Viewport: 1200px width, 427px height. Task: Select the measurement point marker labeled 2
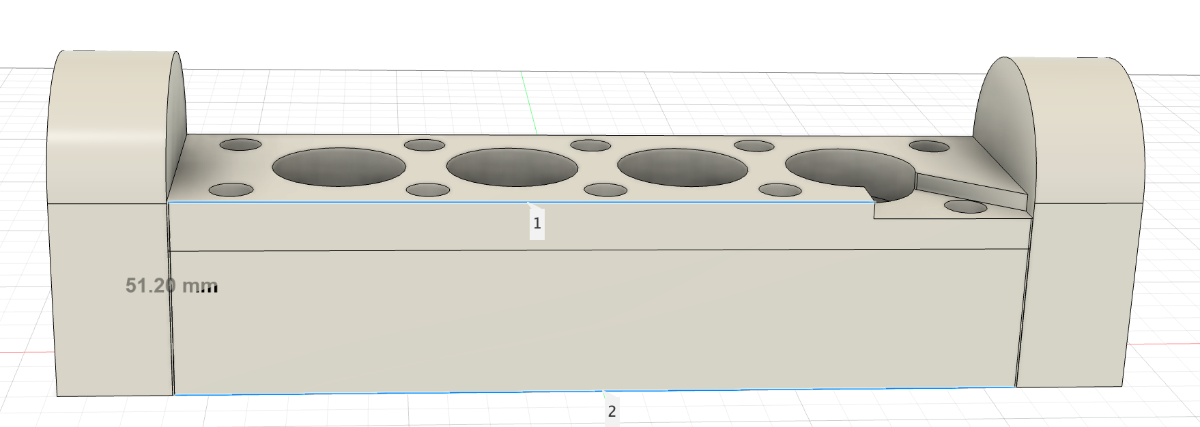[612, 410]
